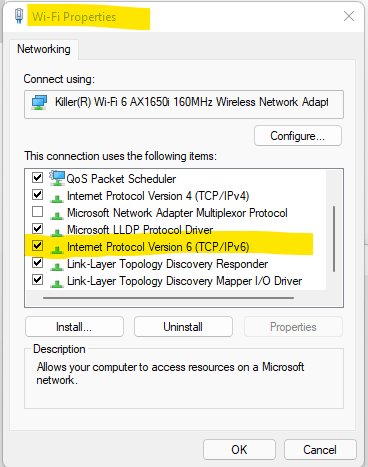The image size is (368, 467).
Task: Uncheck QoS Packet Scheduler checkbox
Action: tap(37, 177)
